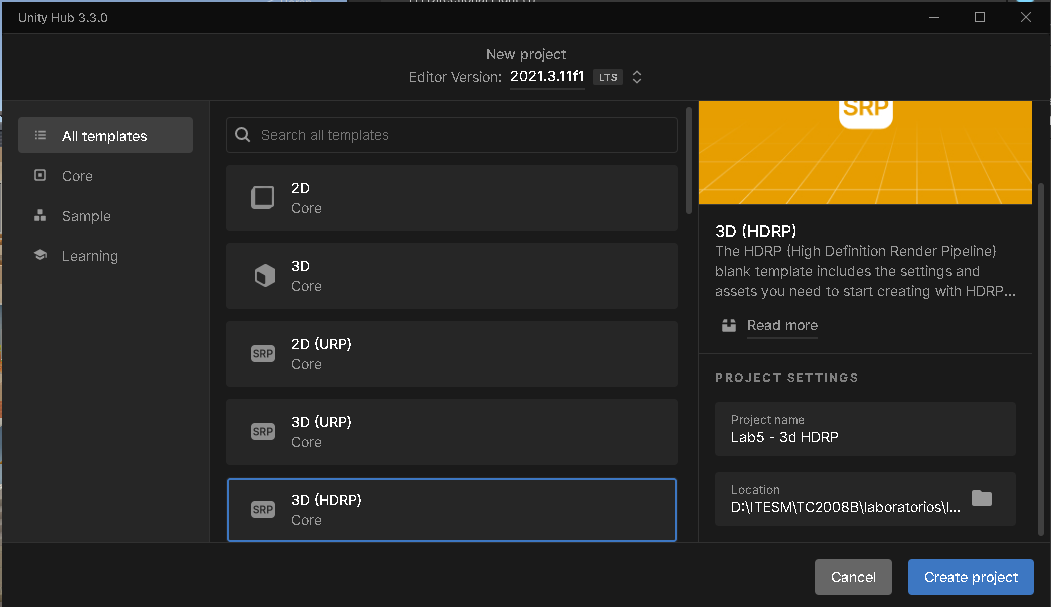The height and width of the screenshot is (607, 1051).
Task: Click the 3D cube template icon
Action: tap(263, 276)
